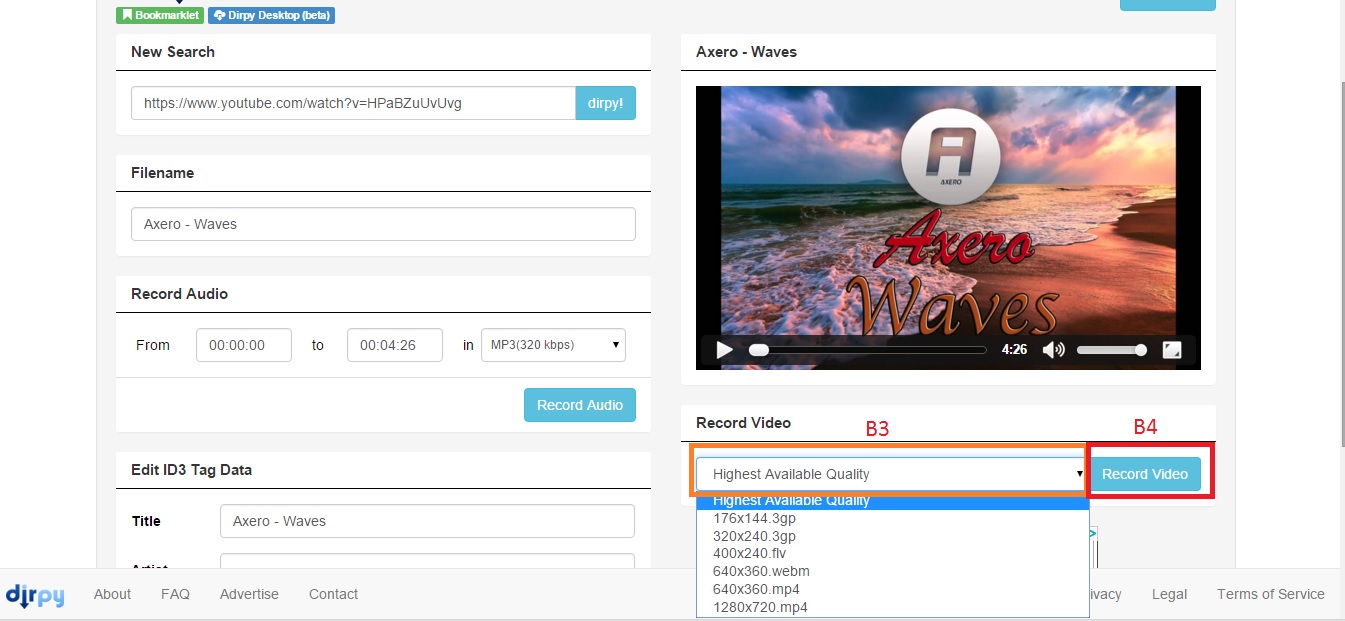The image size is (1345, 621).
Task: Expand the Highest Available Quality dropdown
Action: (x=890, y=474)
